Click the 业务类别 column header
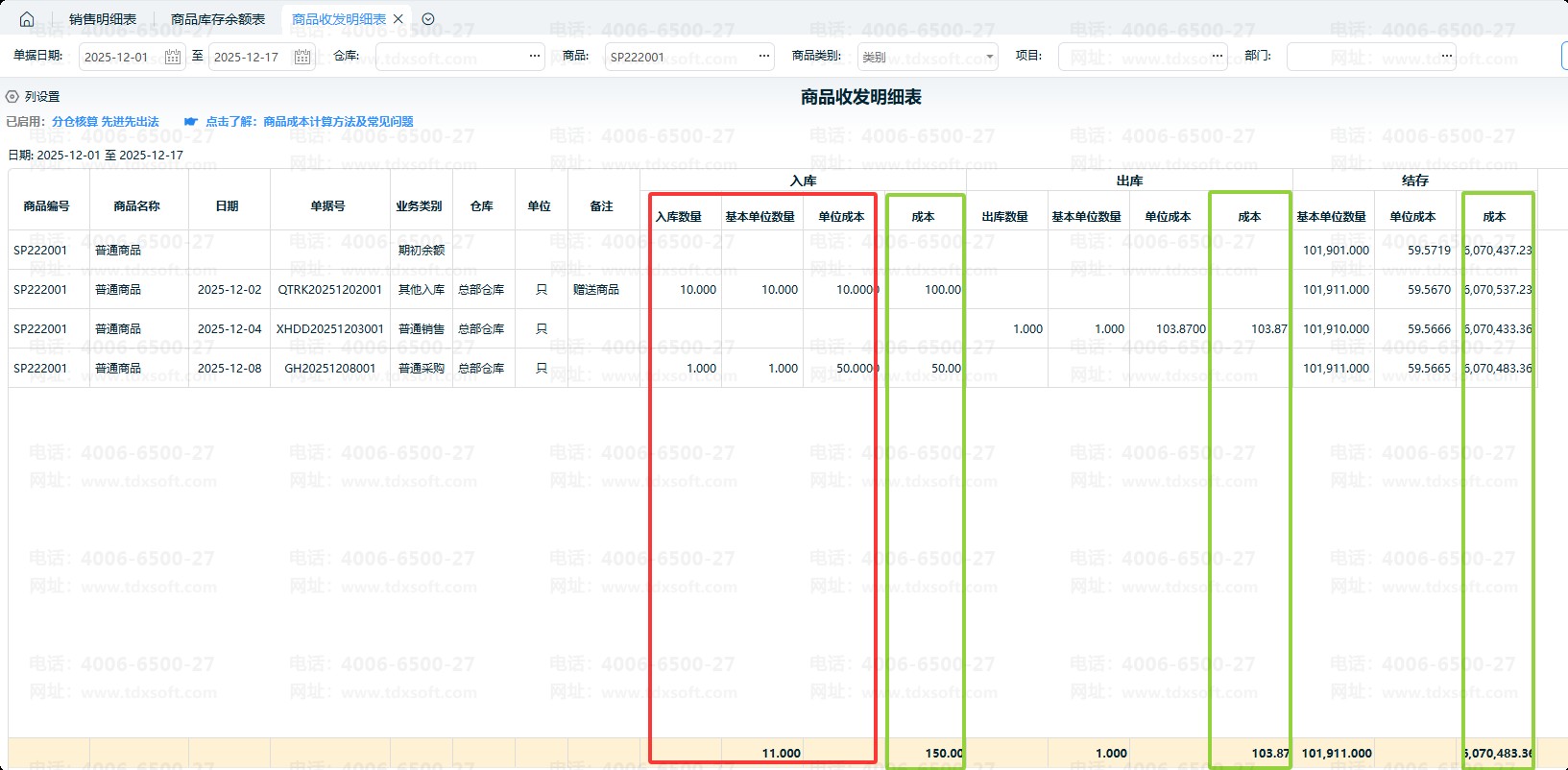Viewport: 1568px width, 770px height. coord(419,206)
